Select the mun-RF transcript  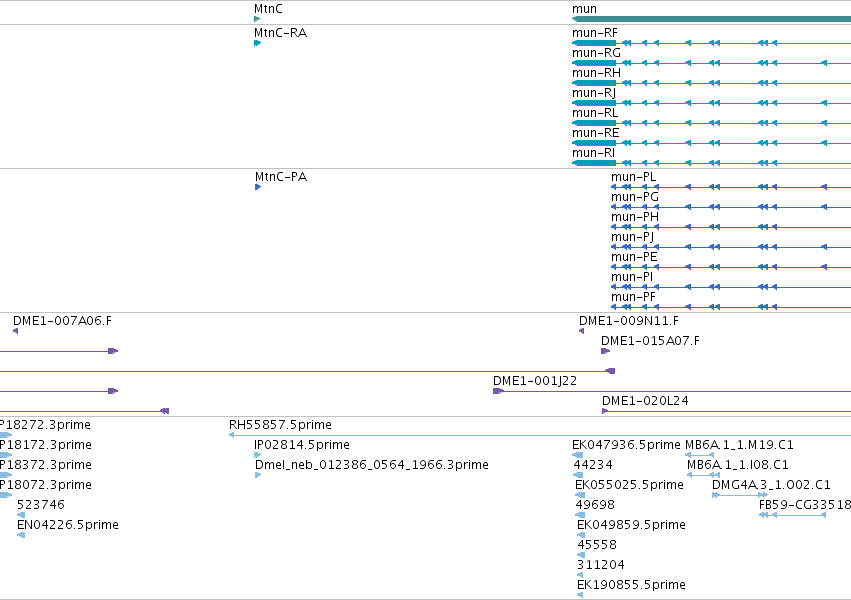[712, 43]
